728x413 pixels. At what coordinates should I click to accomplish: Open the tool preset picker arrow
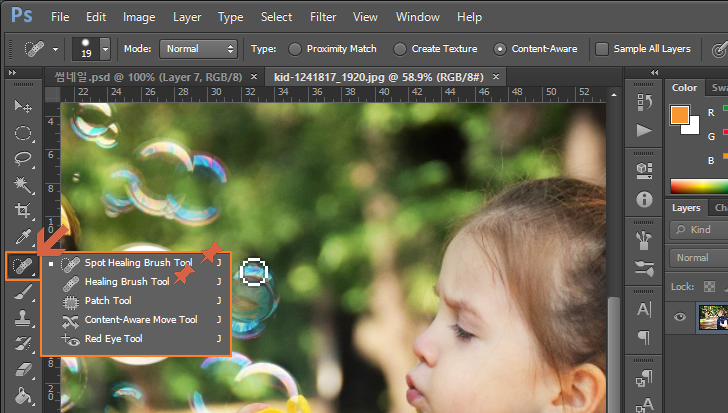(55, 49)
